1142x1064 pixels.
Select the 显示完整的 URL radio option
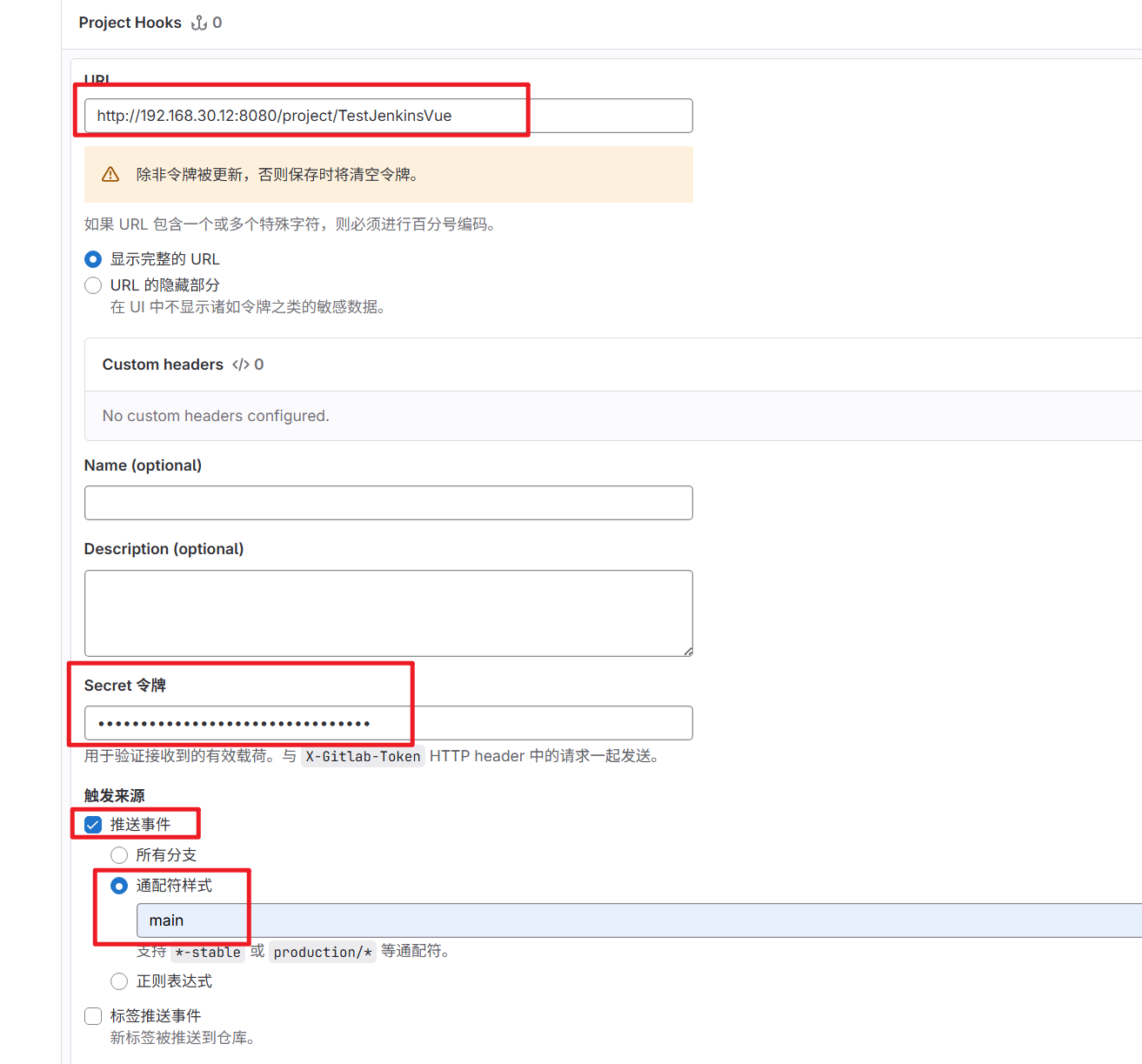click(93, 259)
